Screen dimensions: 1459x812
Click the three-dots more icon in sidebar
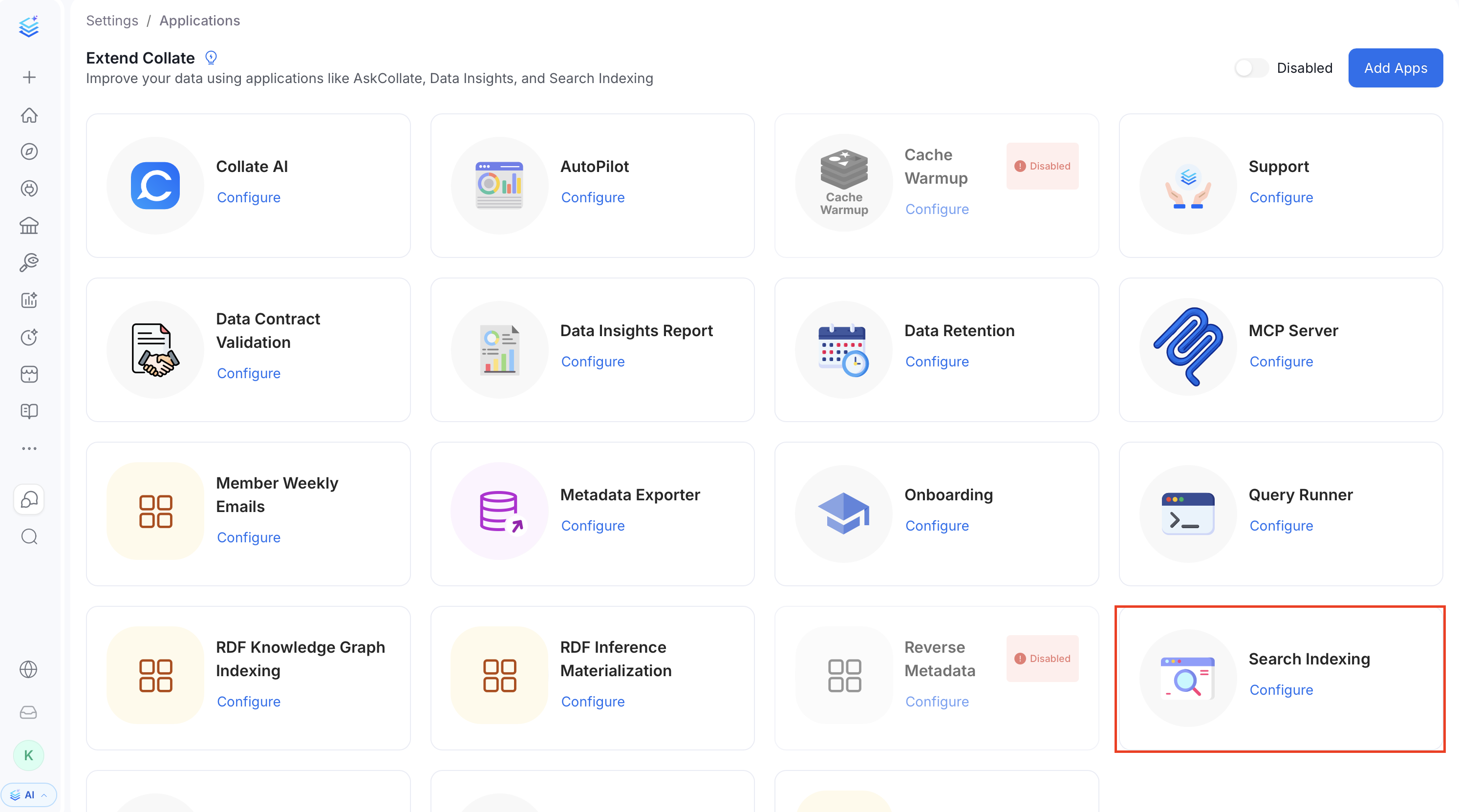coord(29,449)
